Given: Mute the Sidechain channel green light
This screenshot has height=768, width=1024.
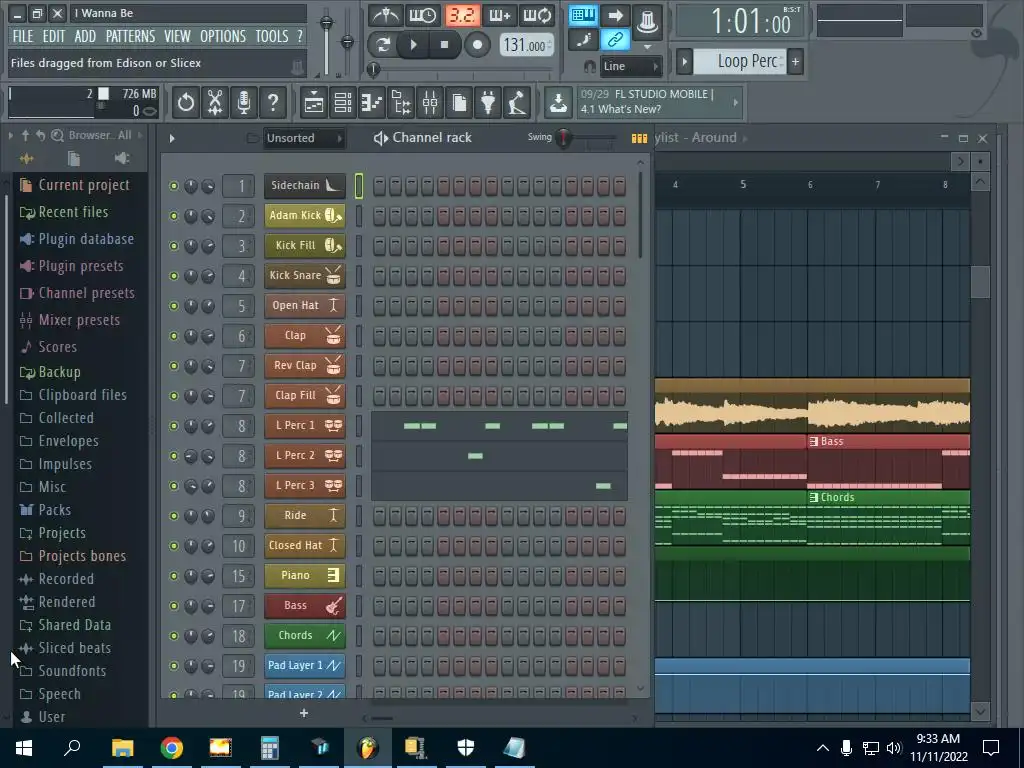Looking at the screenshot, I should coord(174,186).
